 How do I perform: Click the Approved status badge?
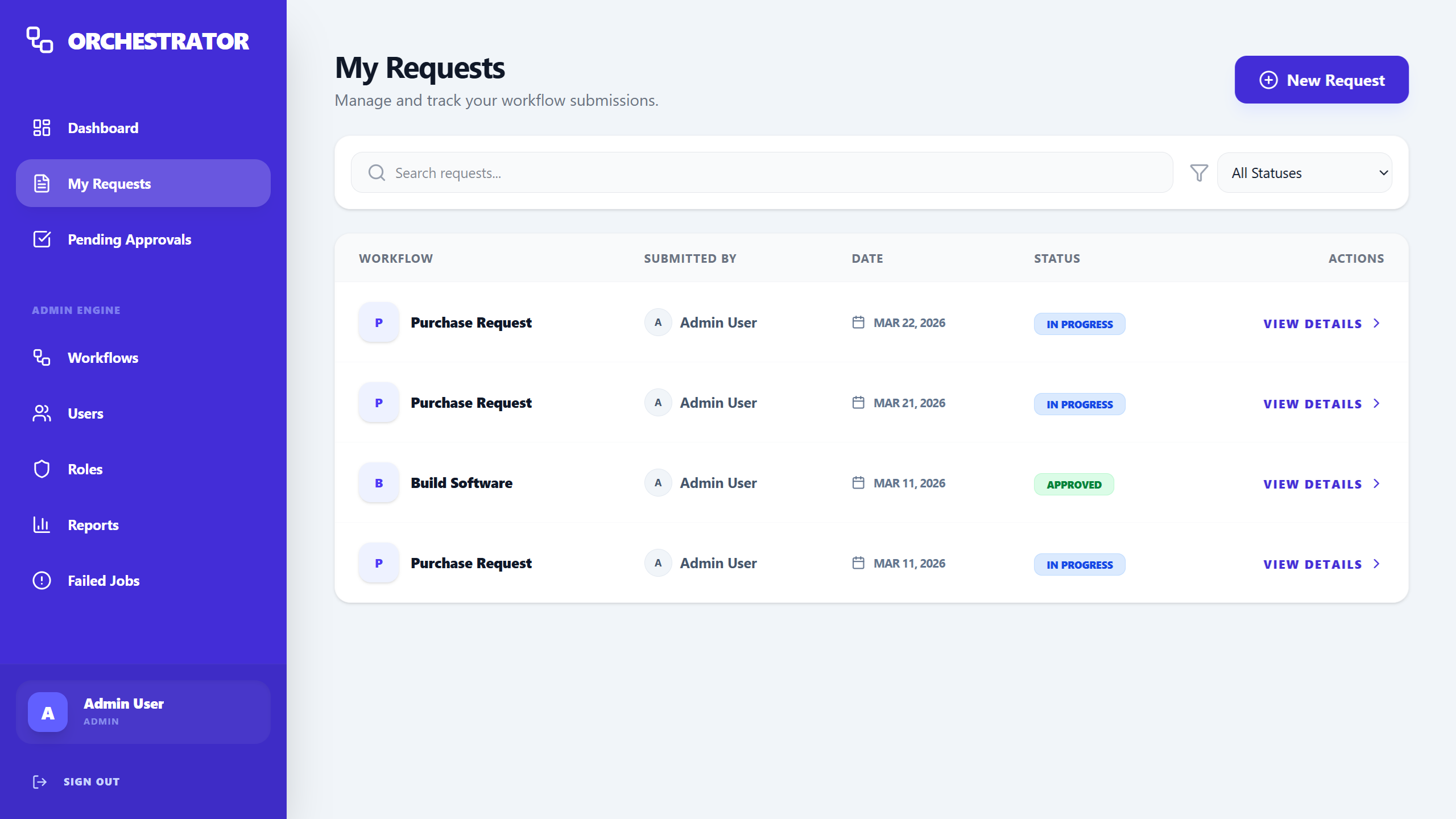point(1074,485)
